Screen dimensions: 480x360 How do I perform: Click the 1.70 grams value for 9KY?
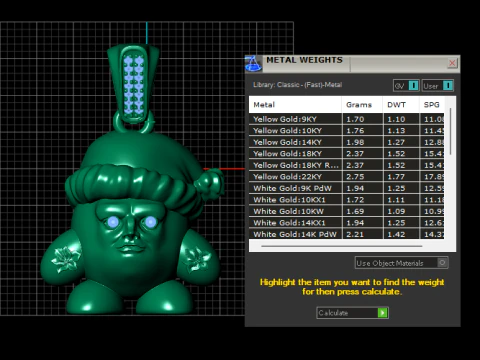tap(355, 119)
